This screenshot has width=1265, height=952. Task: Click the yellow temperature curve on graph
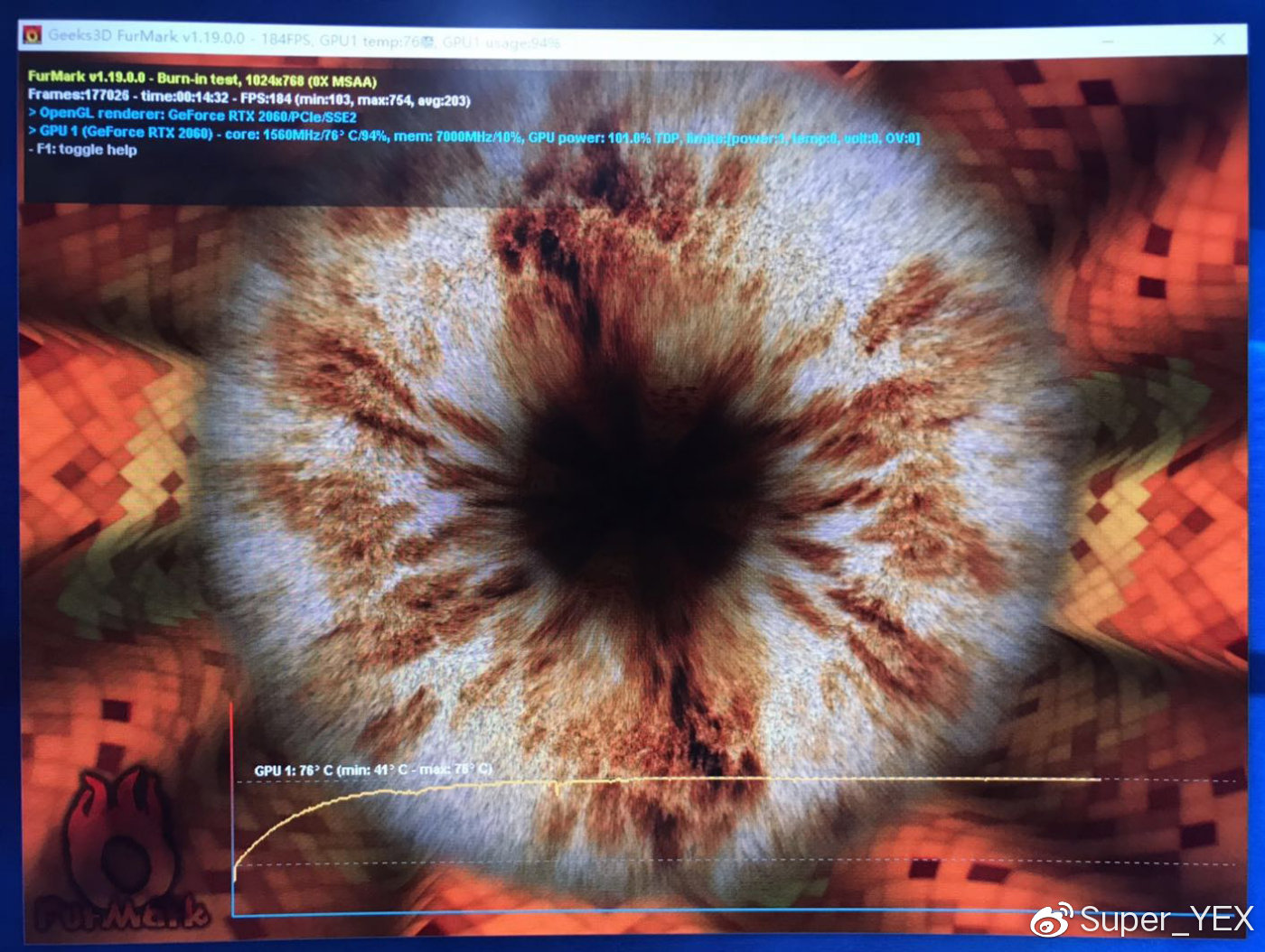coord(723,779)
